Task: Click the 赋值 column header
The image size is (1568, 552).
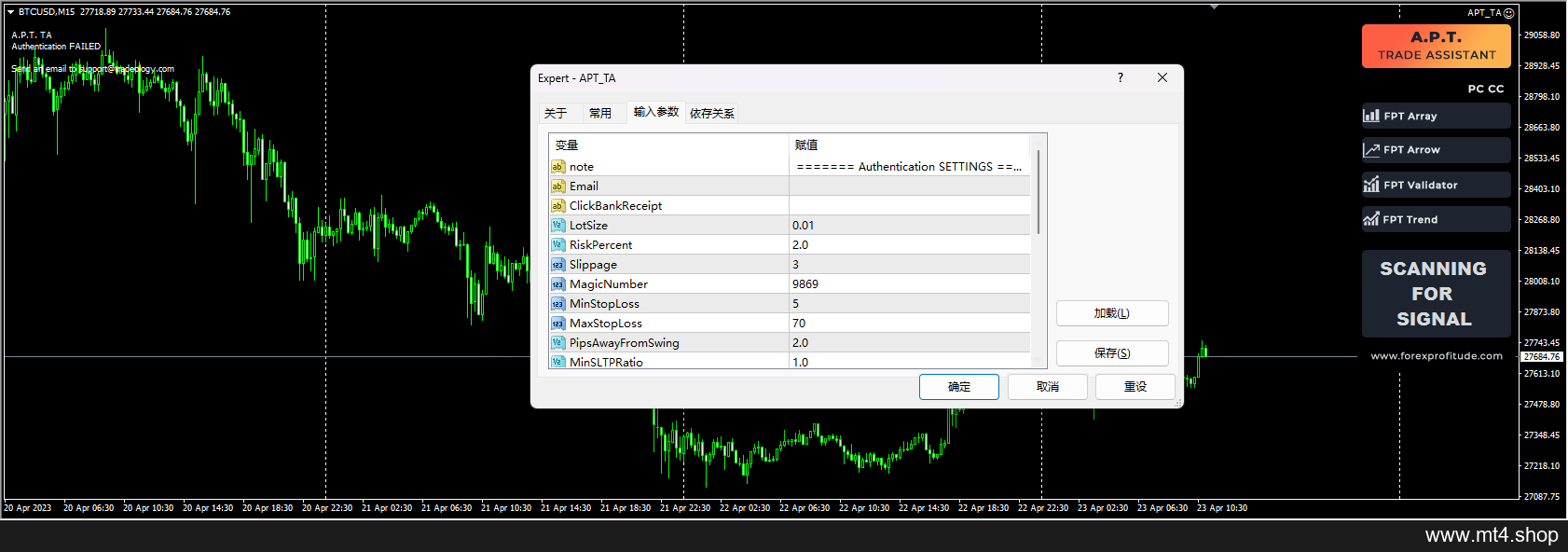Action: pyautogui.click(x=910, y=145)
